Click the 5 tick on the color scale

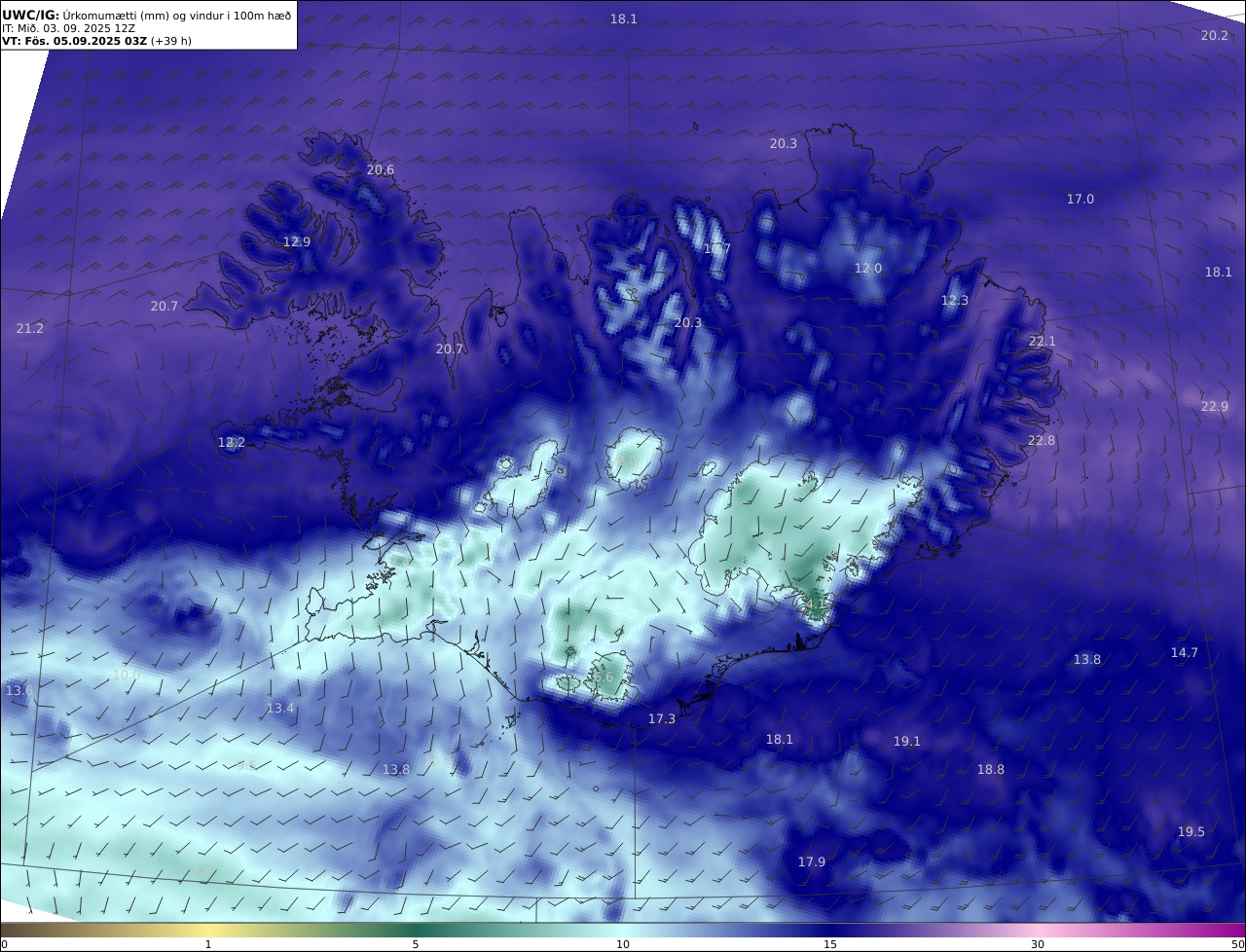point(416,944)
